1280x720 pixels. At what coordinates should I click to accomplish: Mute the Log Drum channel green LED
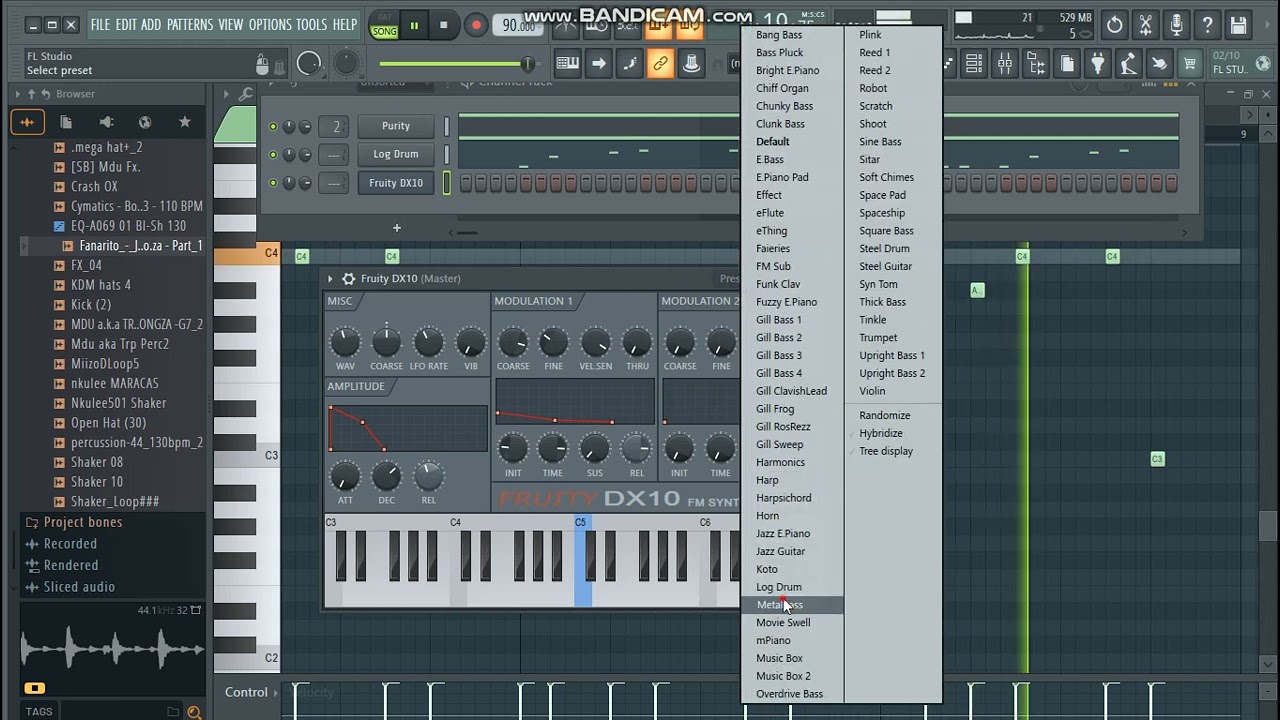coord(273,155)
